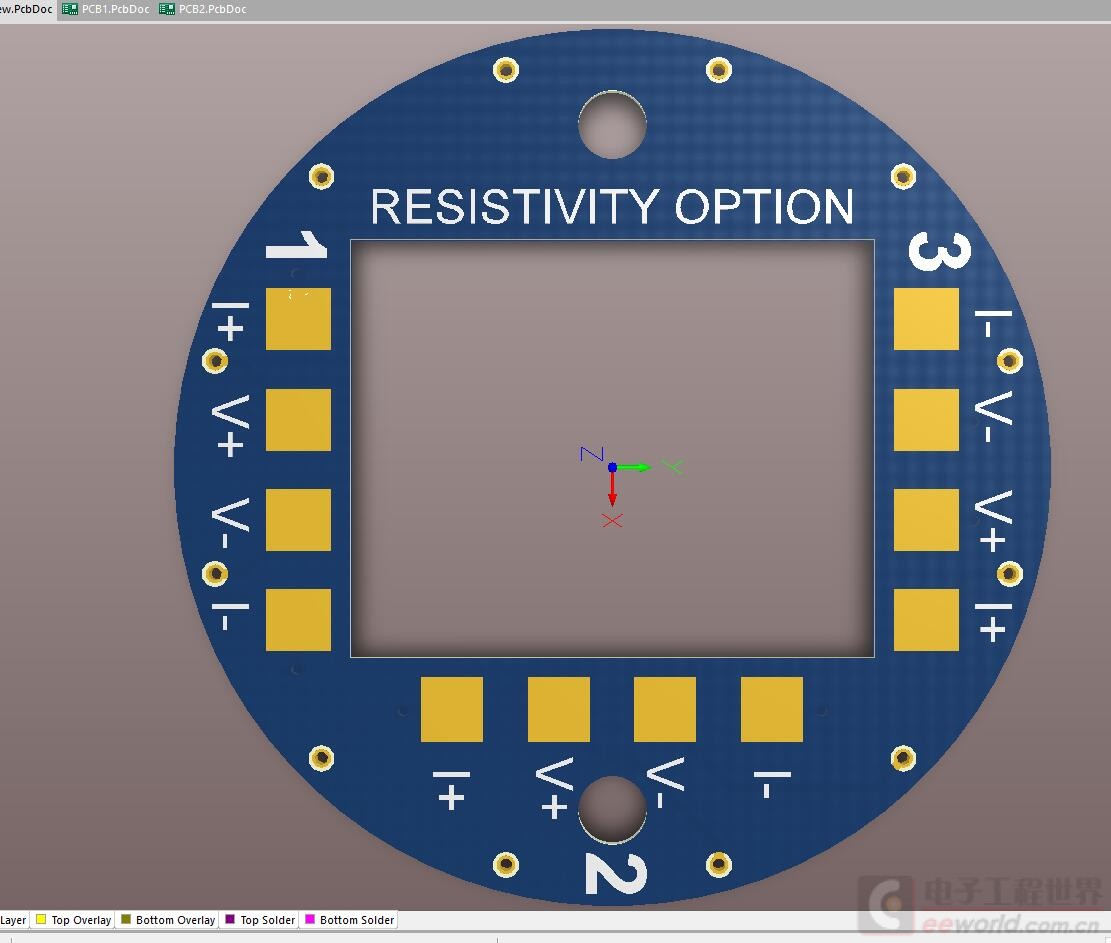
Task: Click the mounting hole above RESISTIVITY OPTION text
Action: [x=612, y=125]
